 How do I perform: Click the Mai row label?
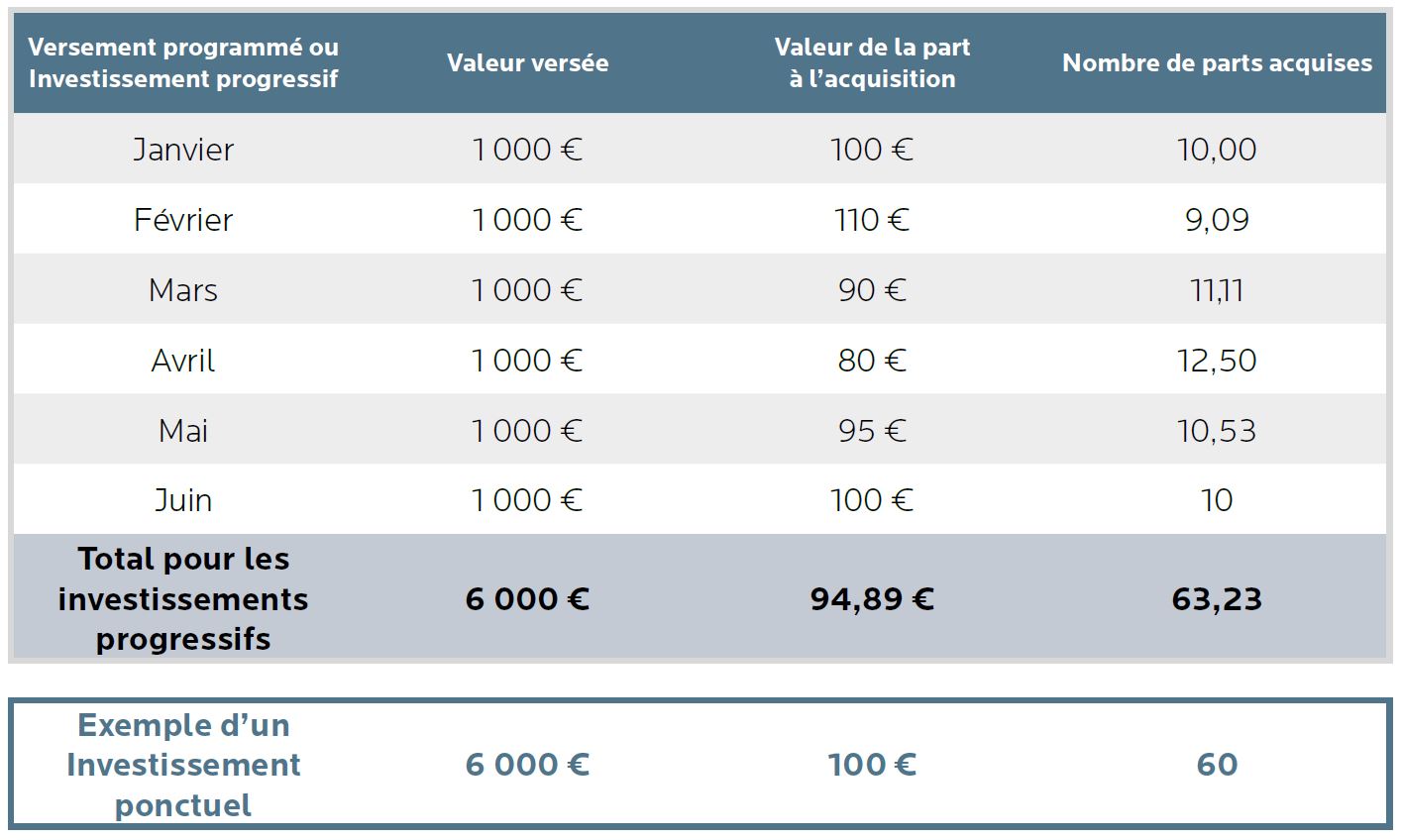(183, 431)
